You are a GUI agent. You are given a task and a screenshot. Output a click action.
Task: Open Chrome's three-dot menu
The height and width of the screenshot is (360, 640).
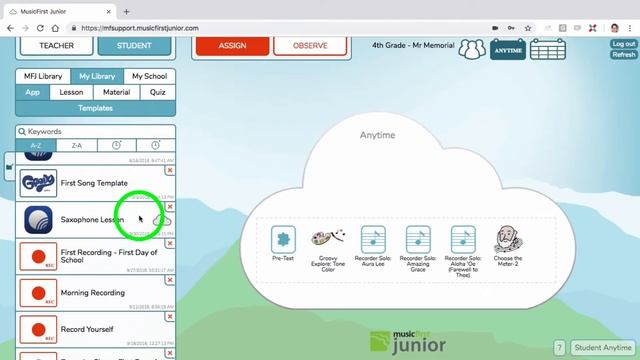pyautogui.click(x=630, y=28)
